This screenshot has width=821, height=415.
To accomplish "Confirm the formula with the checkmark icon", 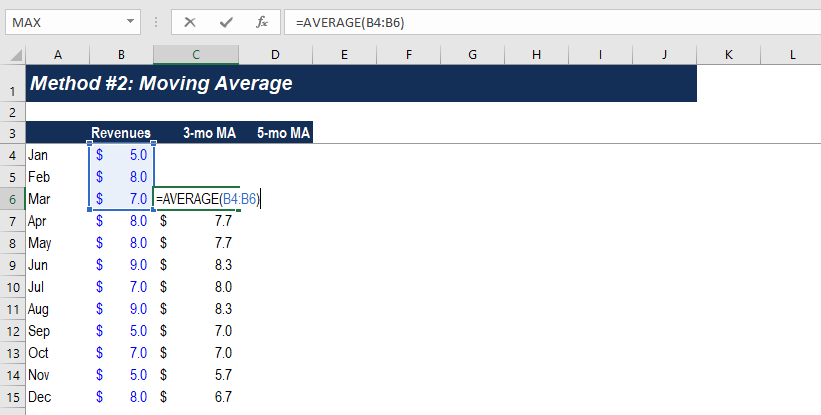I will tap(226, 22).
